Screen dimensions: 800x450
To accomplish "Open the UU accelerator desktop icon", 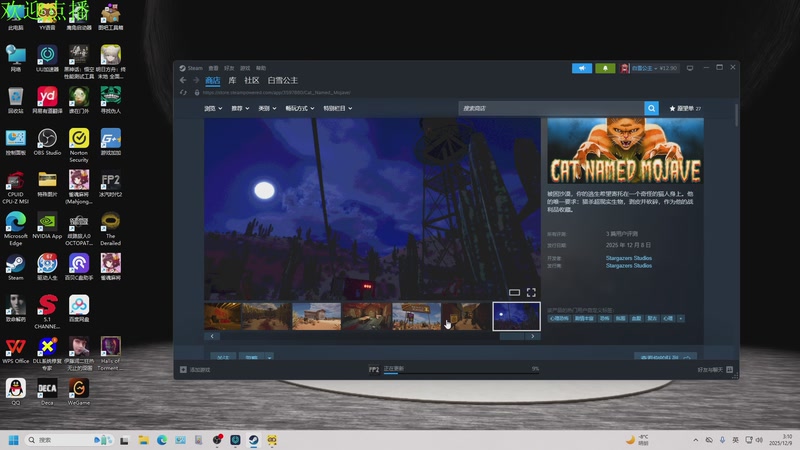I will (x=47, y=59).
